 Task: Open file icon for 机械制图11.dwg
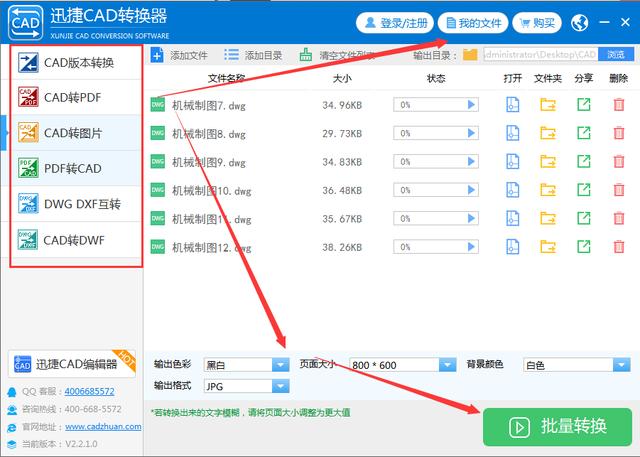(513, 218)
